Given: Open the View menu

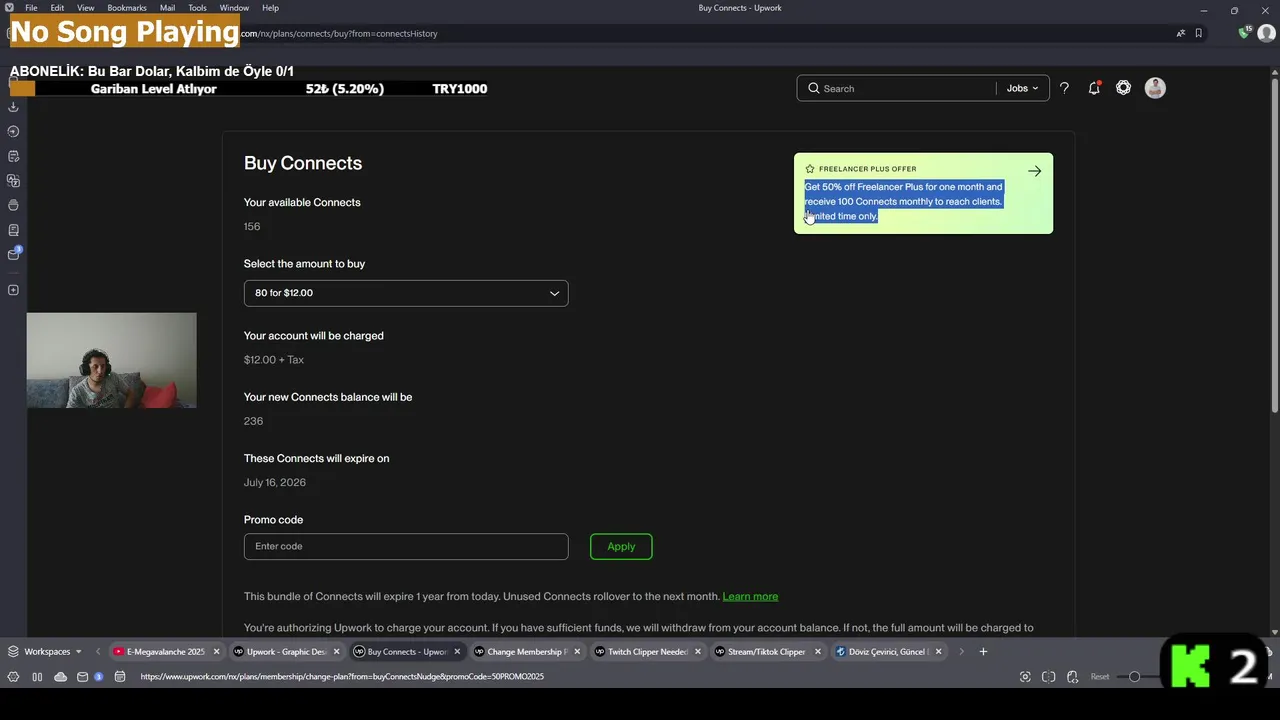Looking at the screenshot, I should (x=86, y=8).
